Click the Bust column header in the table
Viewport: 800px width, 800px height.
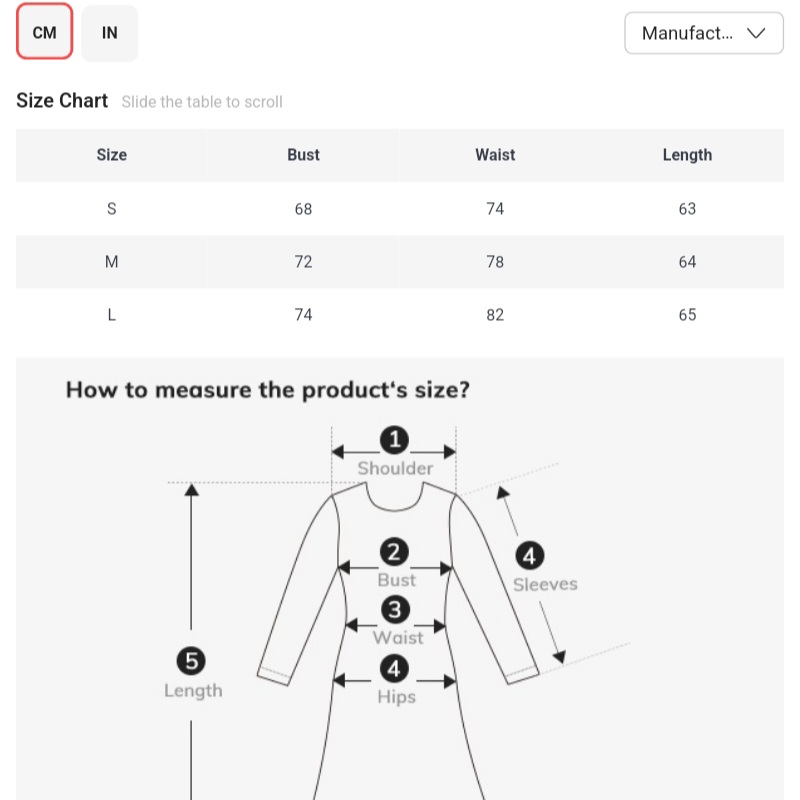303,155
